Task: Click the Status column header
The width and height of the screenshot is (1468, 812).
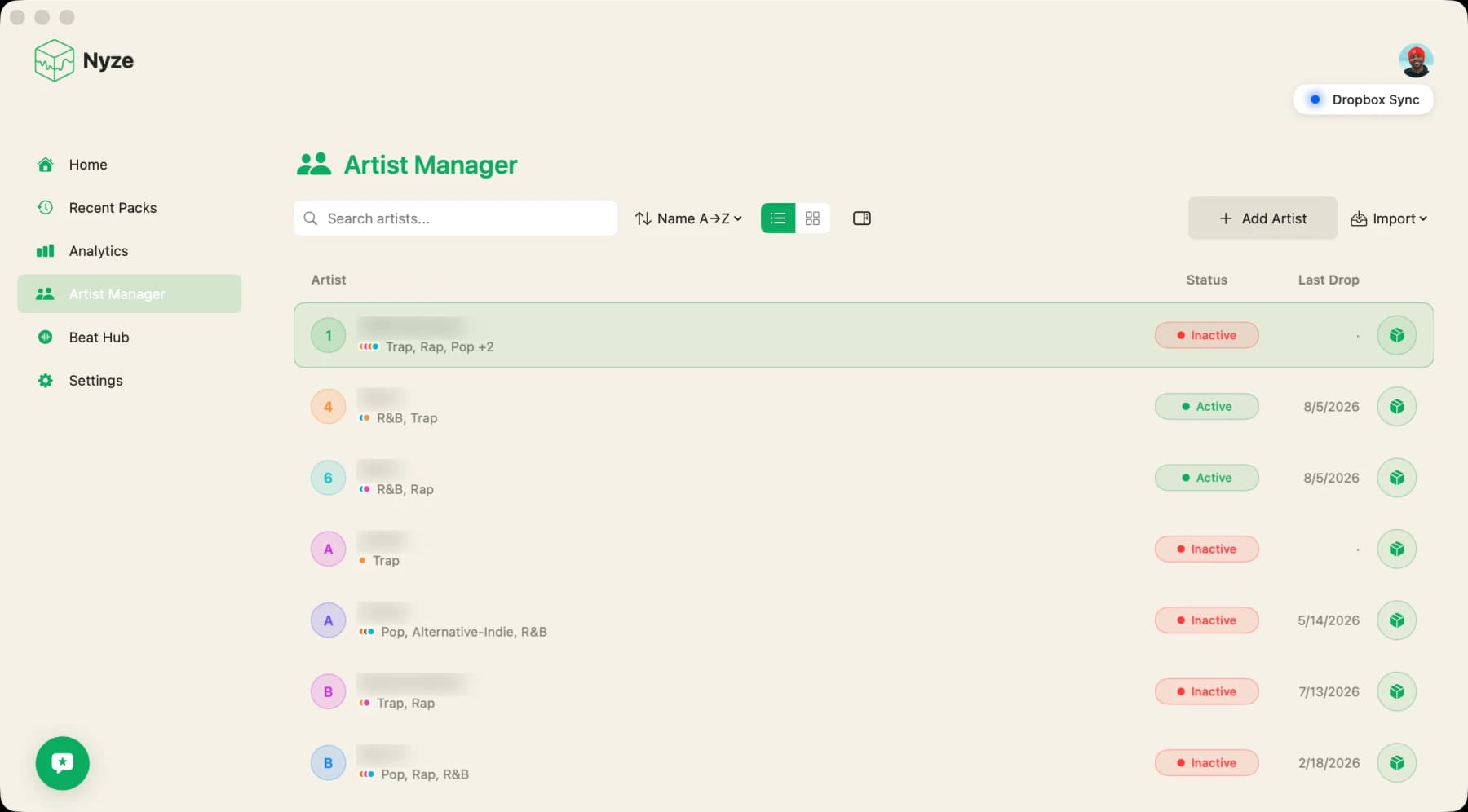Action: (x=1207, y=280)
